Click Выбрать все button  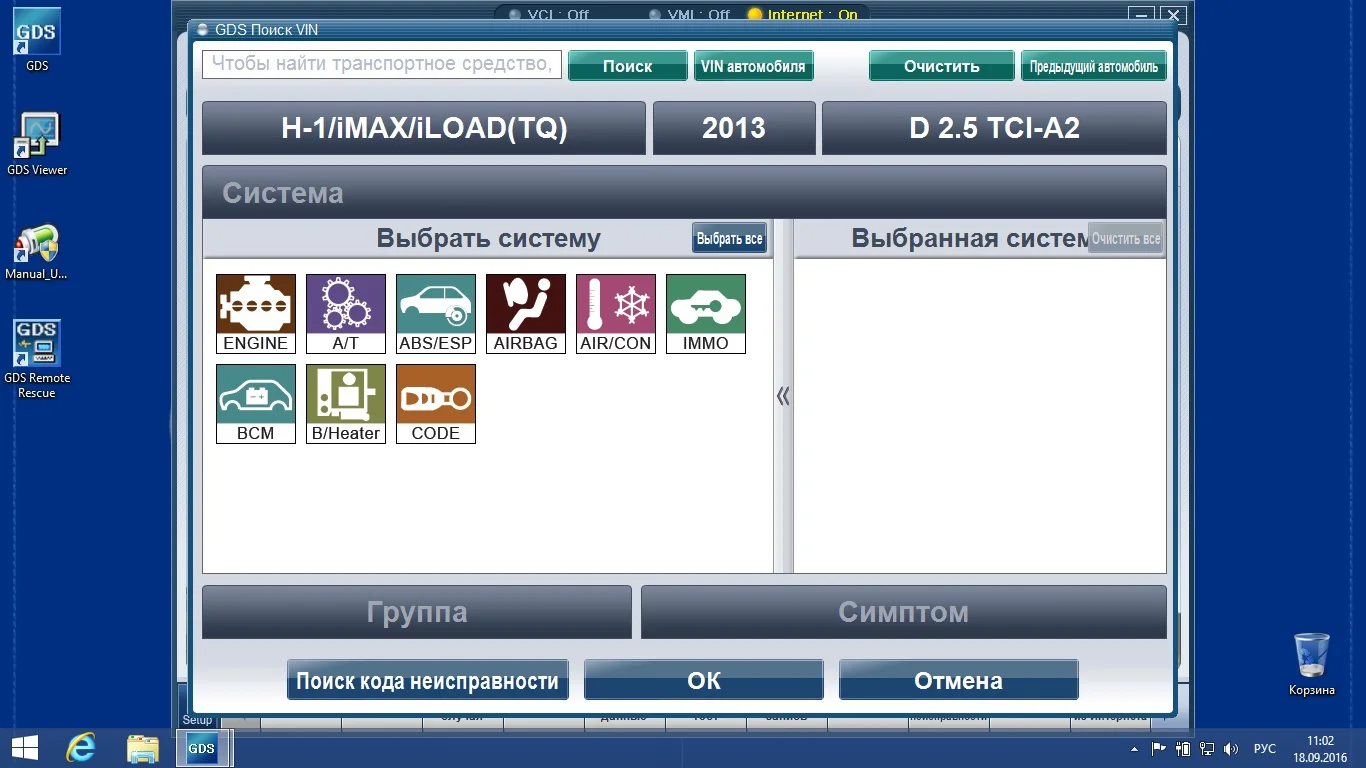pos(730,238)
